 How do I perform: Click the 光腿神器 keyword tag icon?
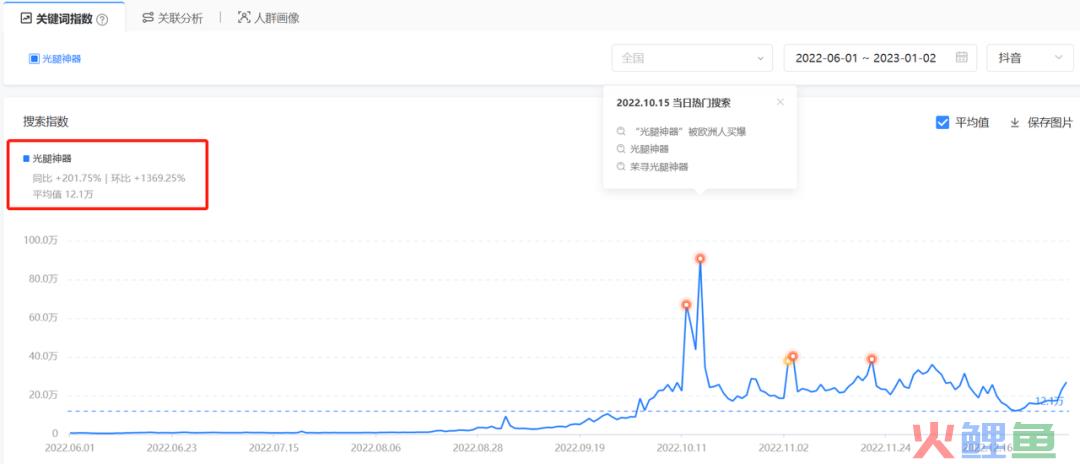coord(34,59)
